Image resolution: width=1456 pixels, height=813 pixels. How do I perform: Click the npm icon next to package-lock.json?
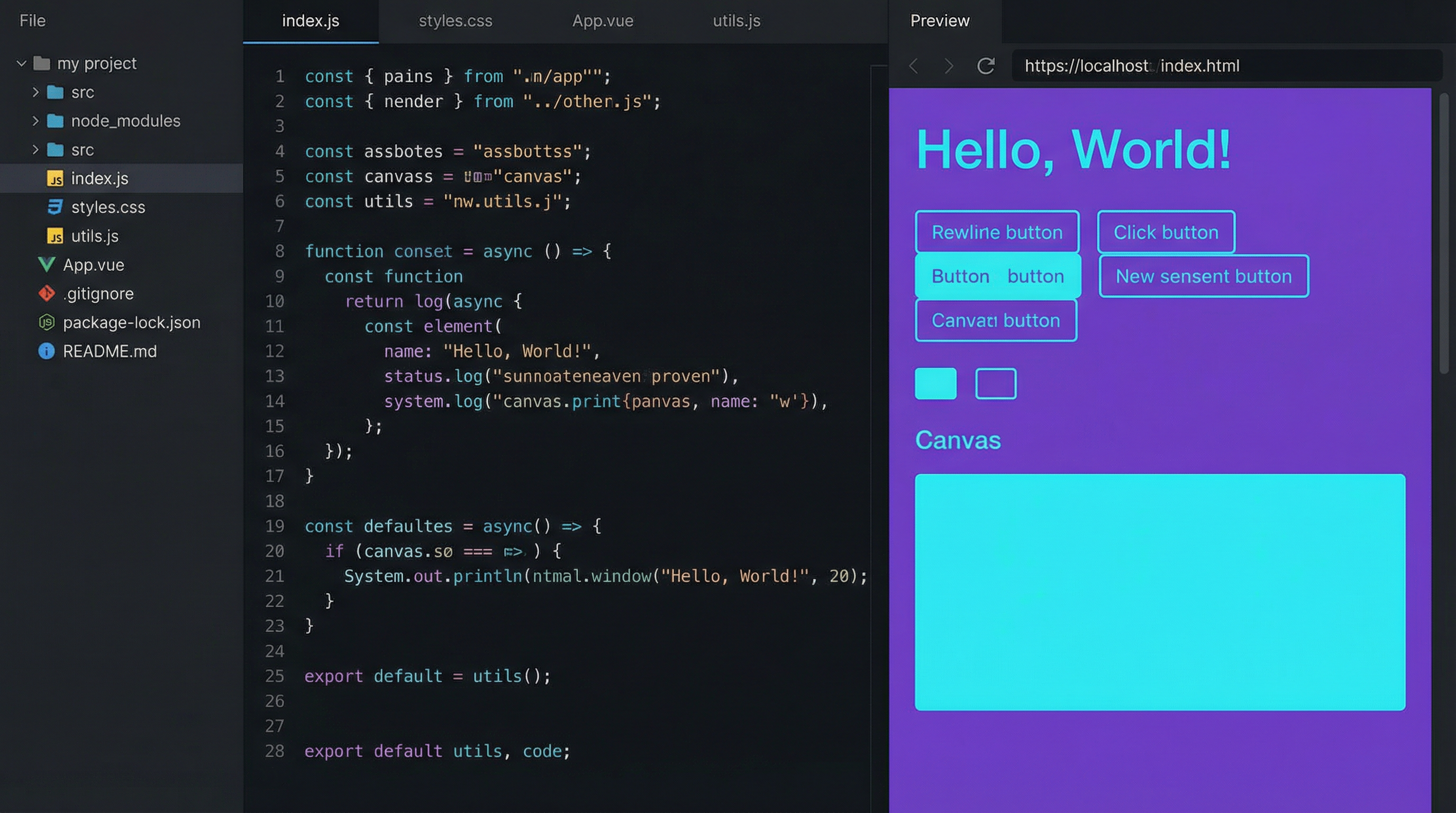click(47, 322)
